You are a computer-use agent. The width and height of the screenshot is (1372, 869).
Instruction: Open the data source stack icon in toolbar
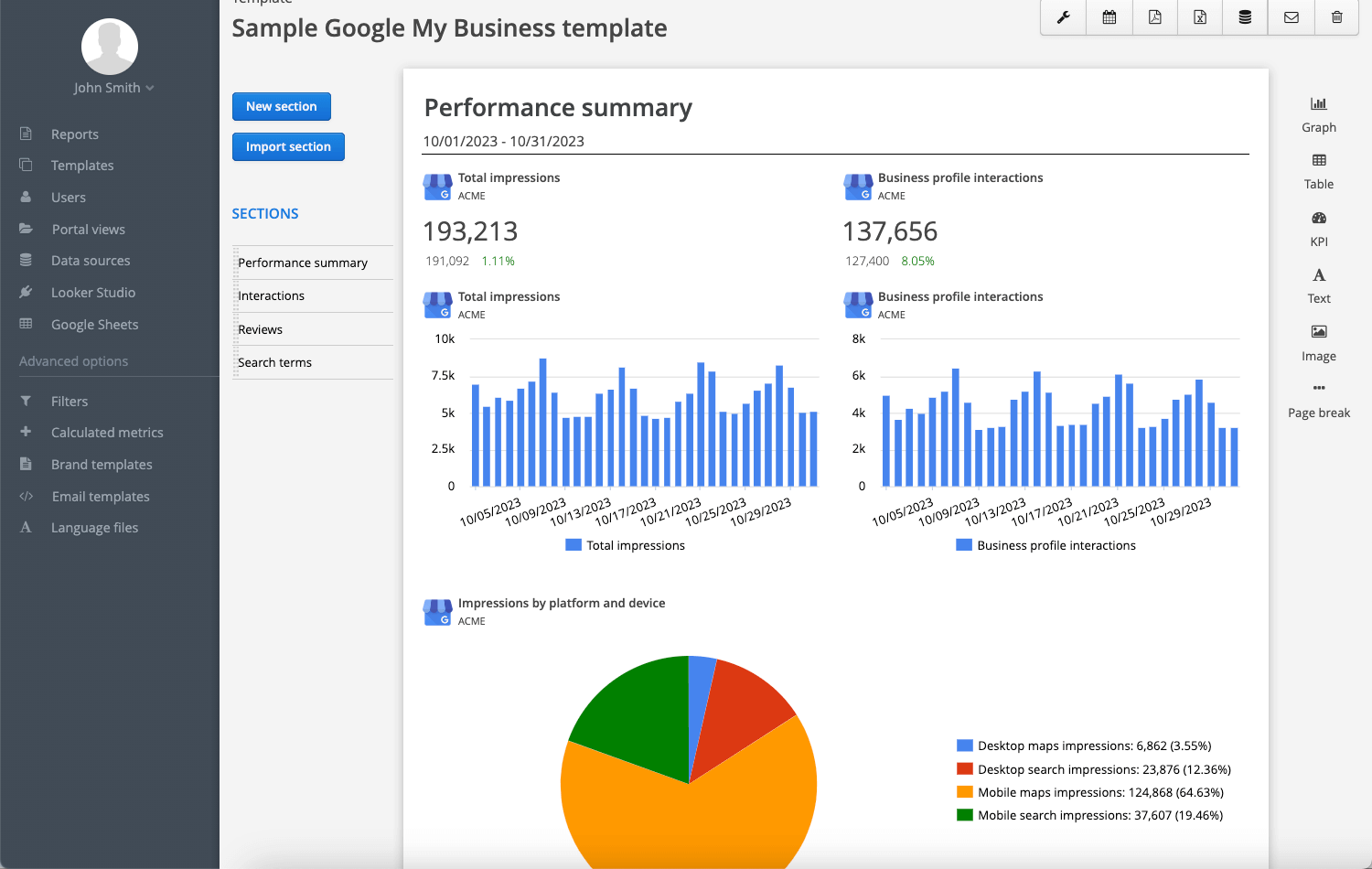click(1245, 17)
